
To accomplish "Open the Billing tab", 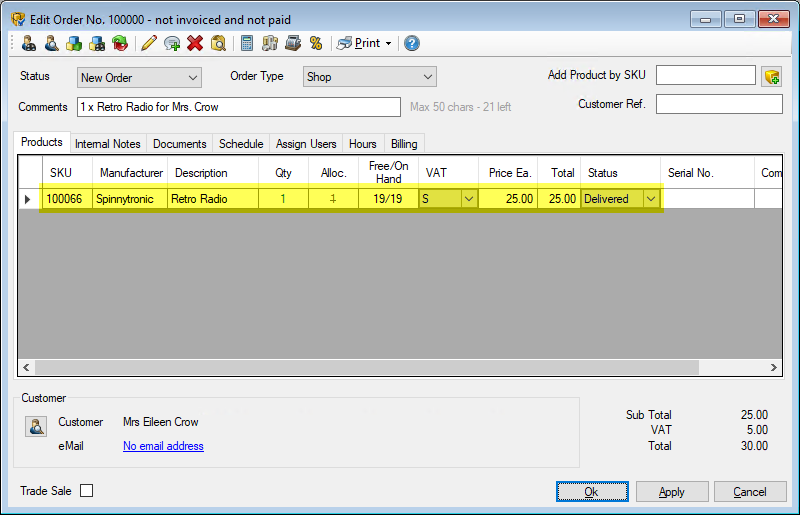I will point(404,144).
